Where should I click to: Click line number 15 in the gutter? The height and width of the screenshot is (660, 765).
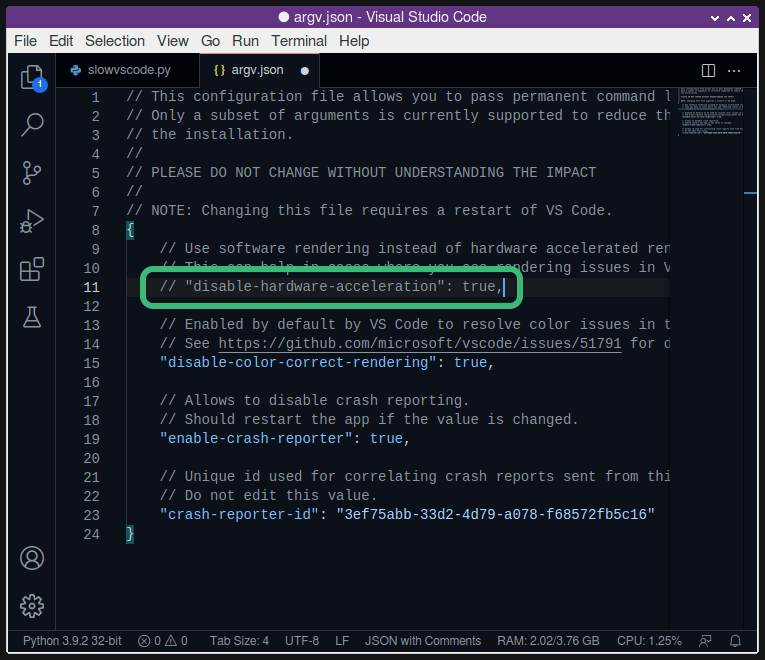tap(91, 363)
